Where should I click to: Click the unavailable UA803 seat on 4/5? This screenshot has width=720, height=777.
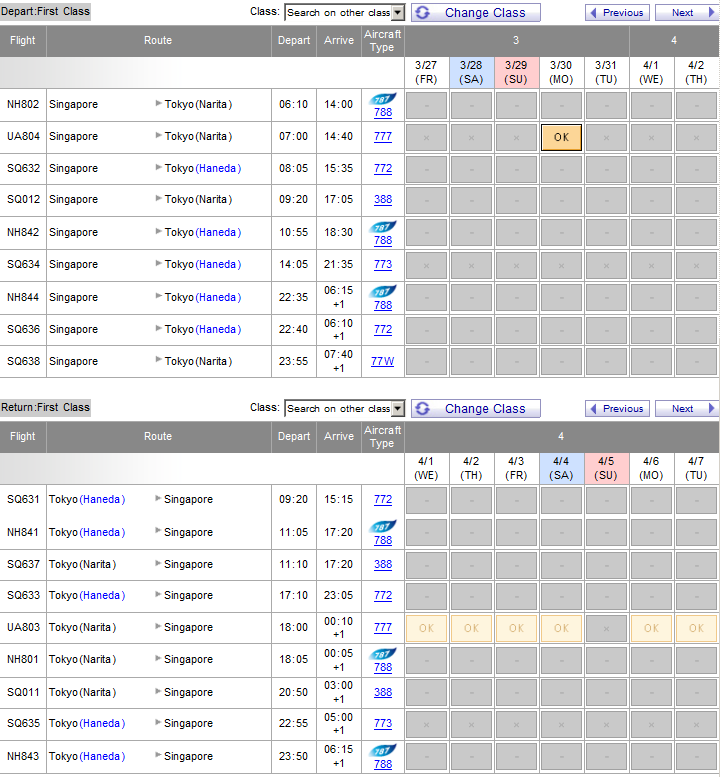[x=606, y=628]
